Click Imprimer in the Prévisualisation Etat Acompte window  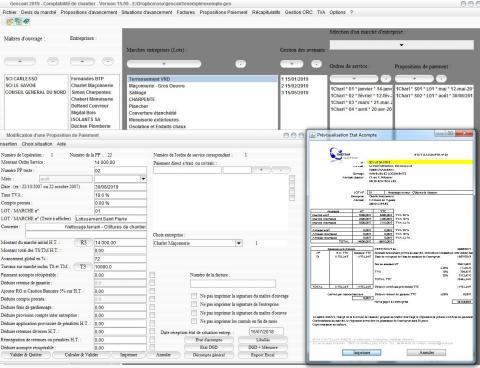[x=362, y=352]
